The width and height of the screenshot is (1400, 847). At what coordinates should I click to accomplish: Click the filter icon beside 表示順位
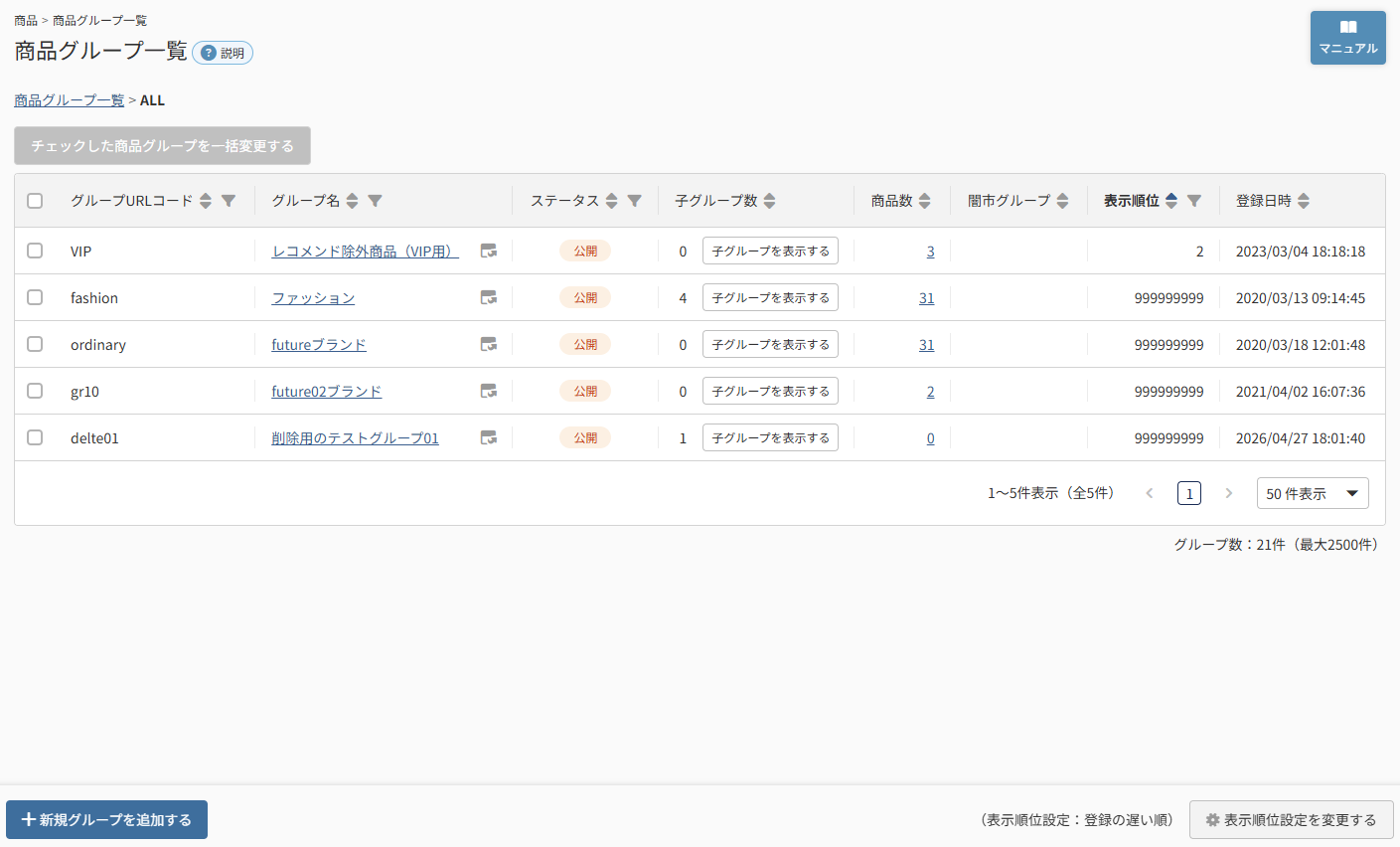(x=1194, y=201)
